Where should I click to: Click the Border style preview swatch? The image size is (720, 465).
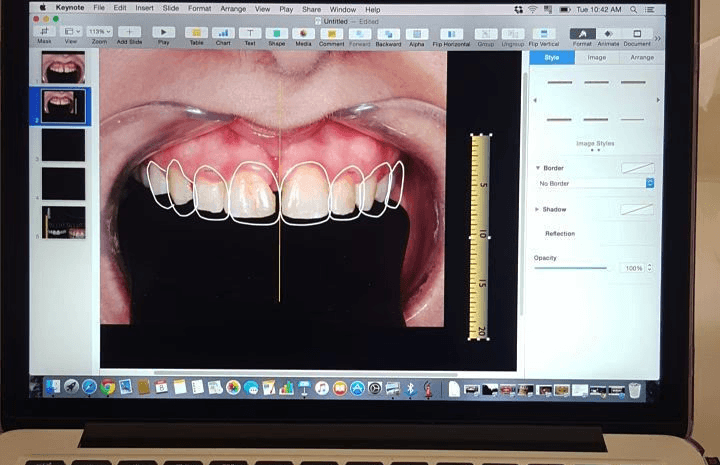coord(637,168)
